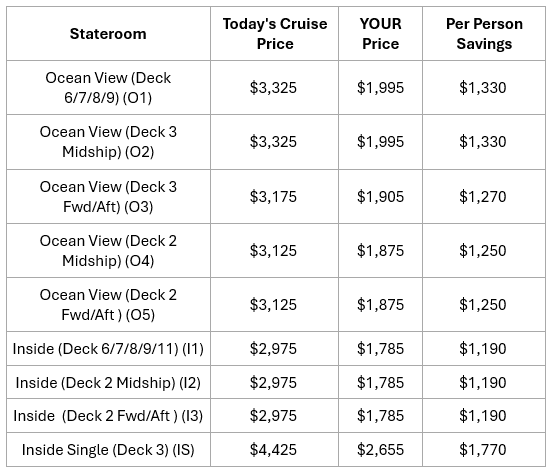Click the $1,270 per person savings cell

(484, 196)
